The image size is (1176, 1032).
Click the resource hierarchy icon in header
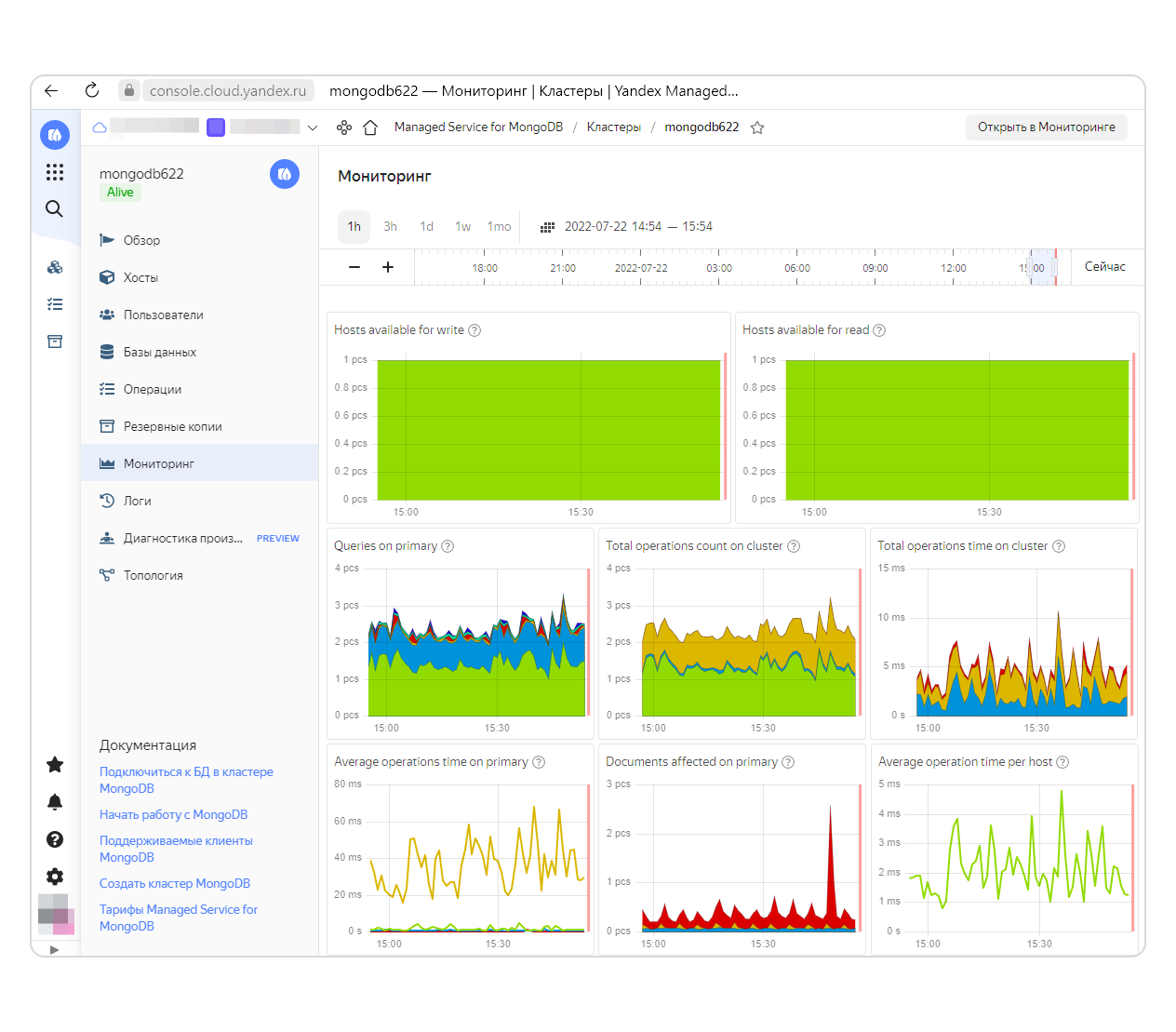pyautogui.click(x=344, y=127)
